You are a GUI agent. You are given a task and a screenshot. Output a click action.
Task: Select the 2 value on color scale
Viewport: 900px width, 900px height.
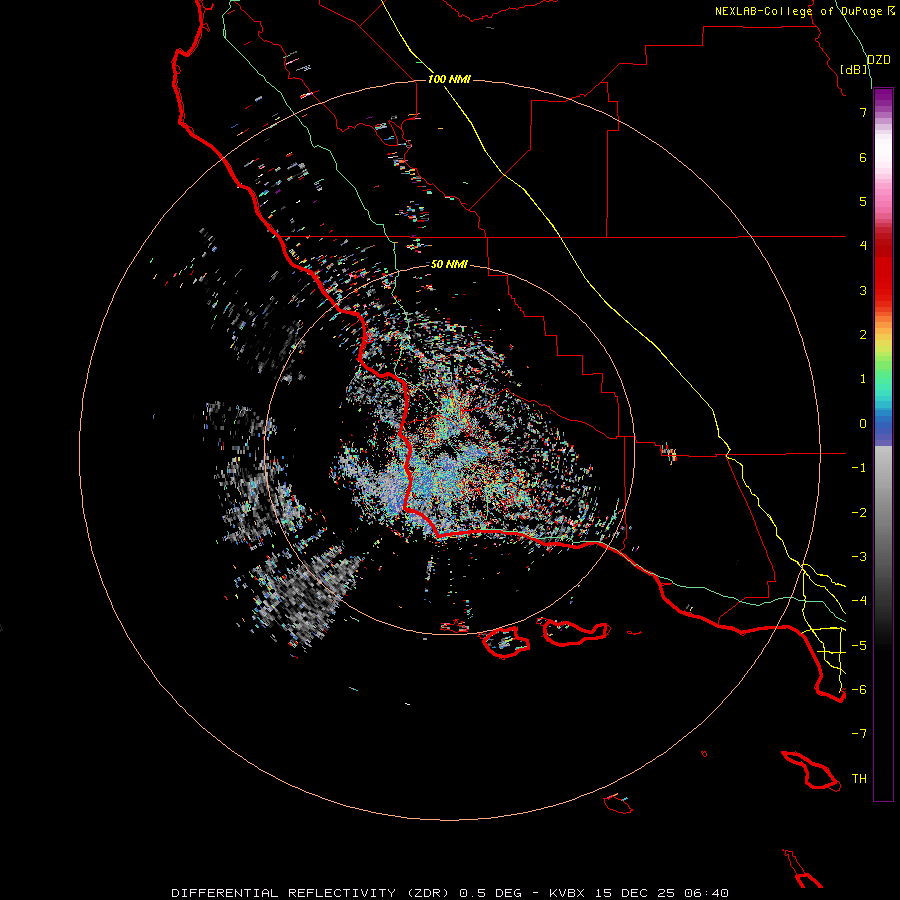(x=863, y=335)
